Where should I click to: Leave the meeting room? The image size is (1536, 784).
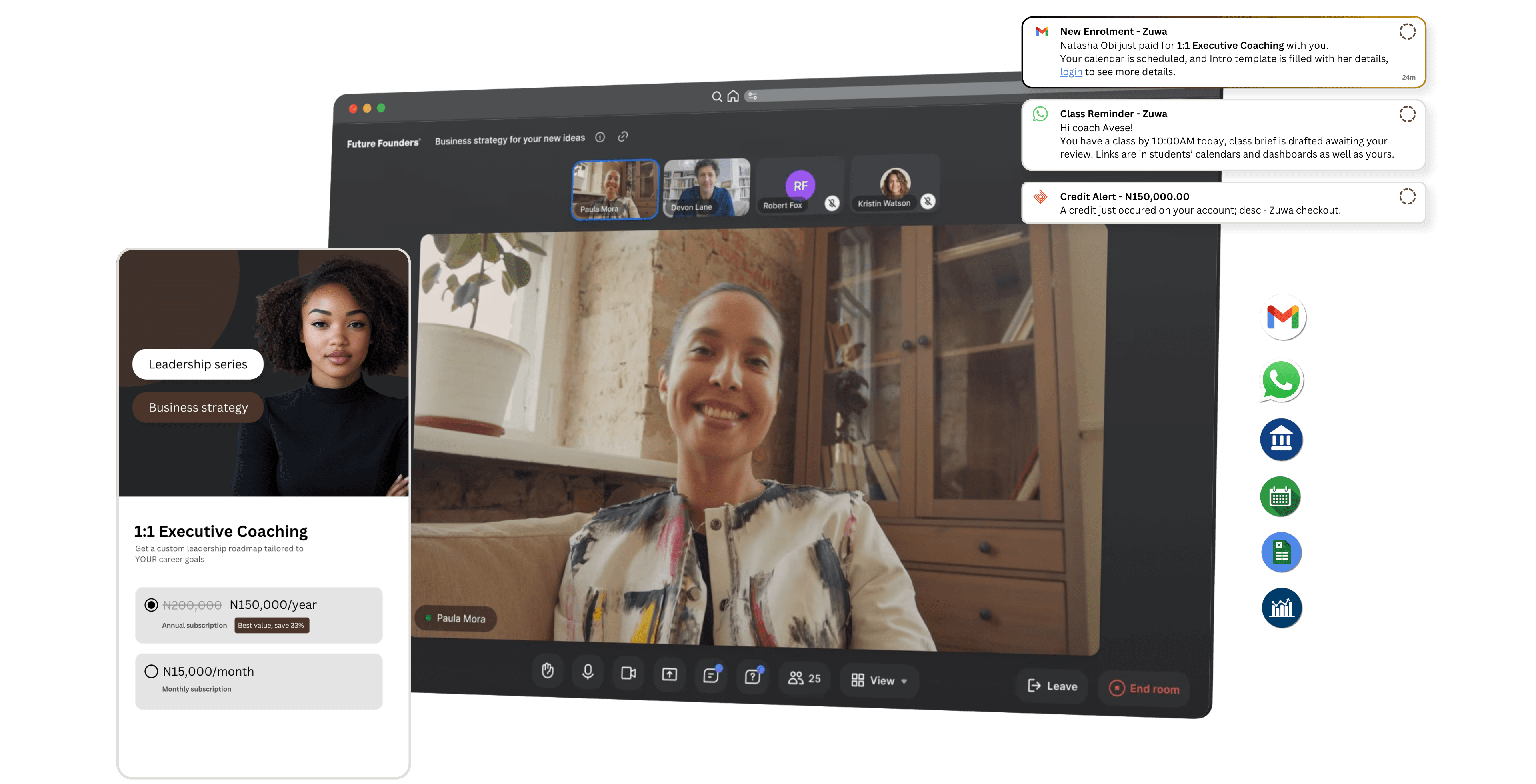tap(1052, 686)
